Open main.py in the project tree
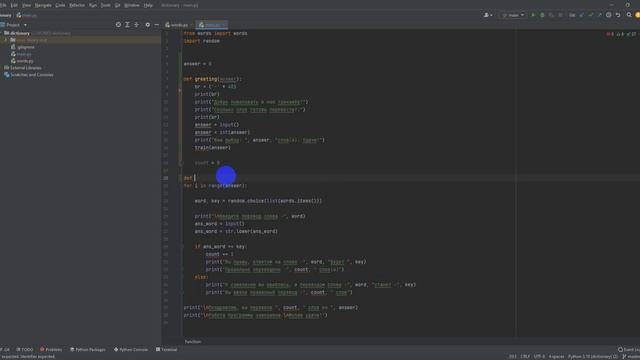640x360 pixels. click(22, 54)
